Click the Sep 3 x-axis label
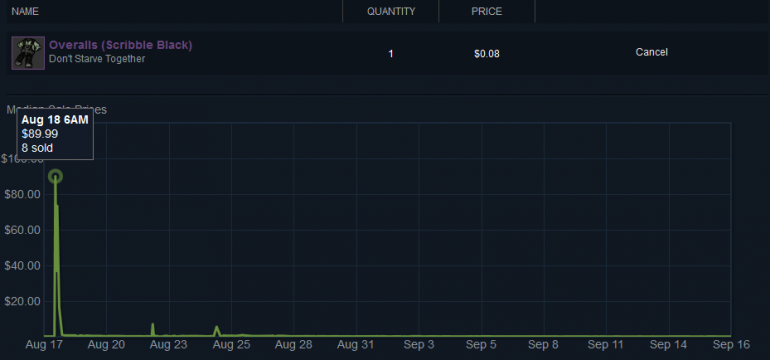This screenshot has height=360, width=770. click(x=419, y=345)
